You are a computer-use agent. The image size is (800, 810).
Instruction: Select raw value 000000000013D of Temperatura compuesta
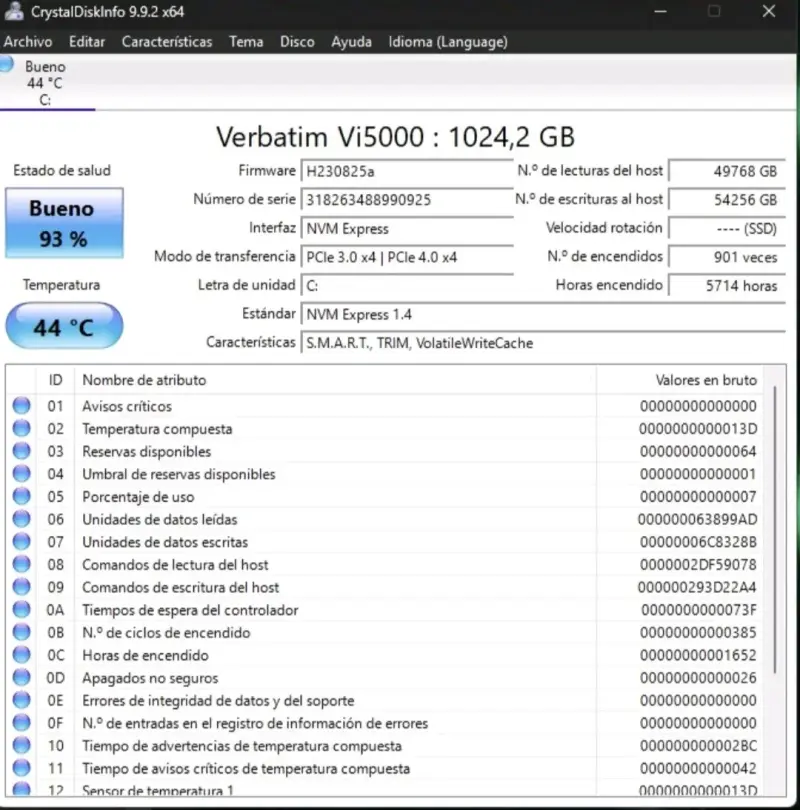pyautogui.click(x=698, y=429)
